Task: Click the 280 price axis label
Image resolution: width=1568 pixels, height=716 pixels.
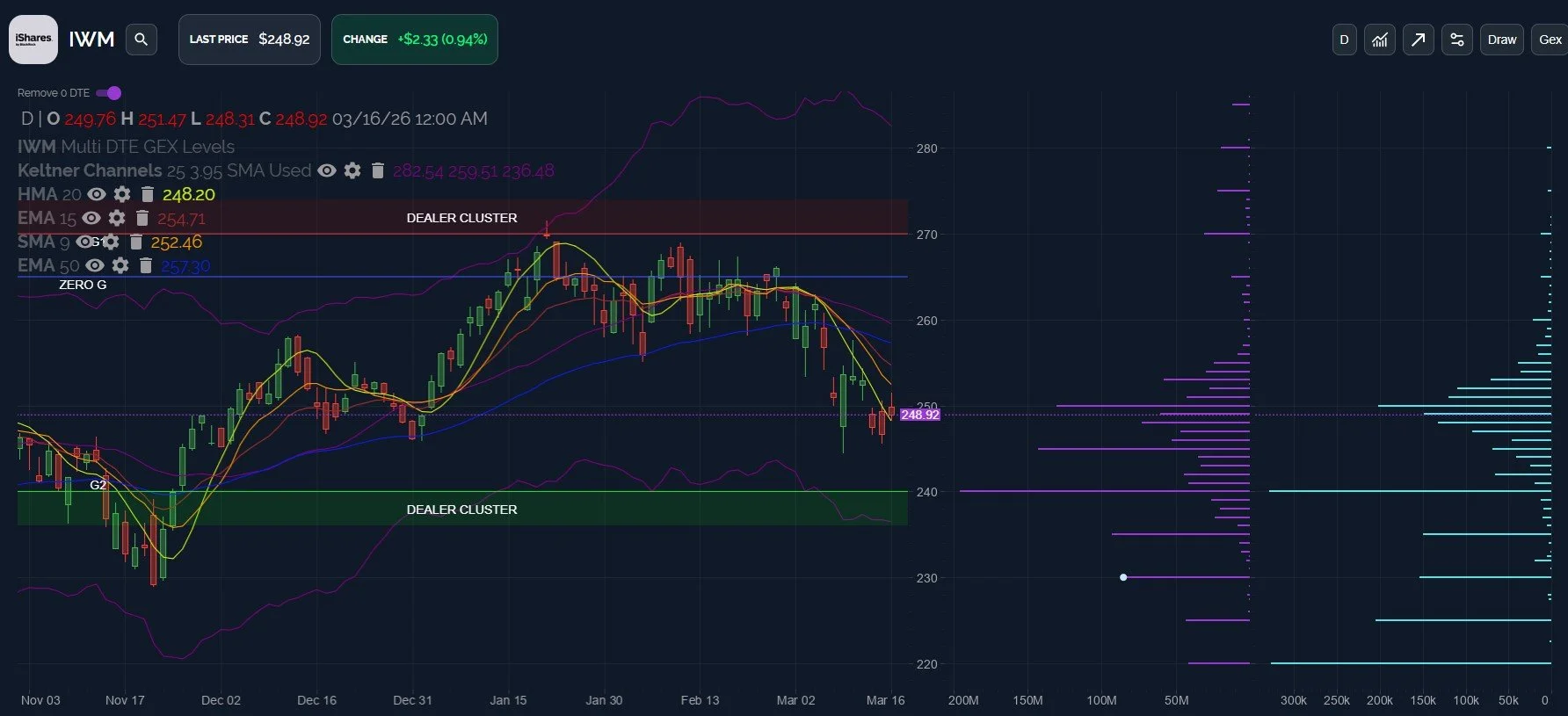Action: [927, 148]
